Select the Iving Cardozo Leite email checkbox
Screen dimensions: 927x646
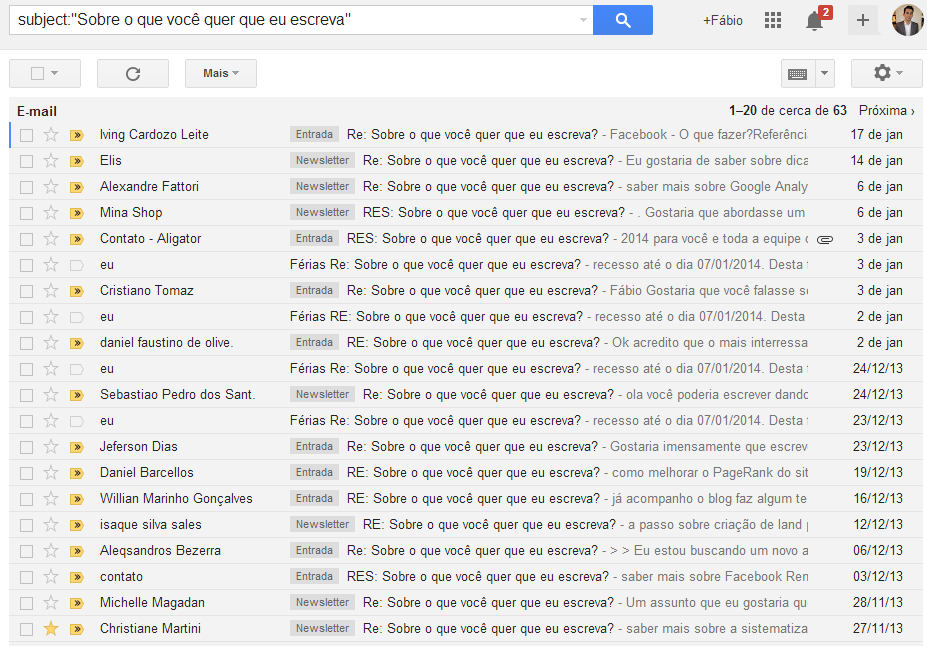point(27,135)
